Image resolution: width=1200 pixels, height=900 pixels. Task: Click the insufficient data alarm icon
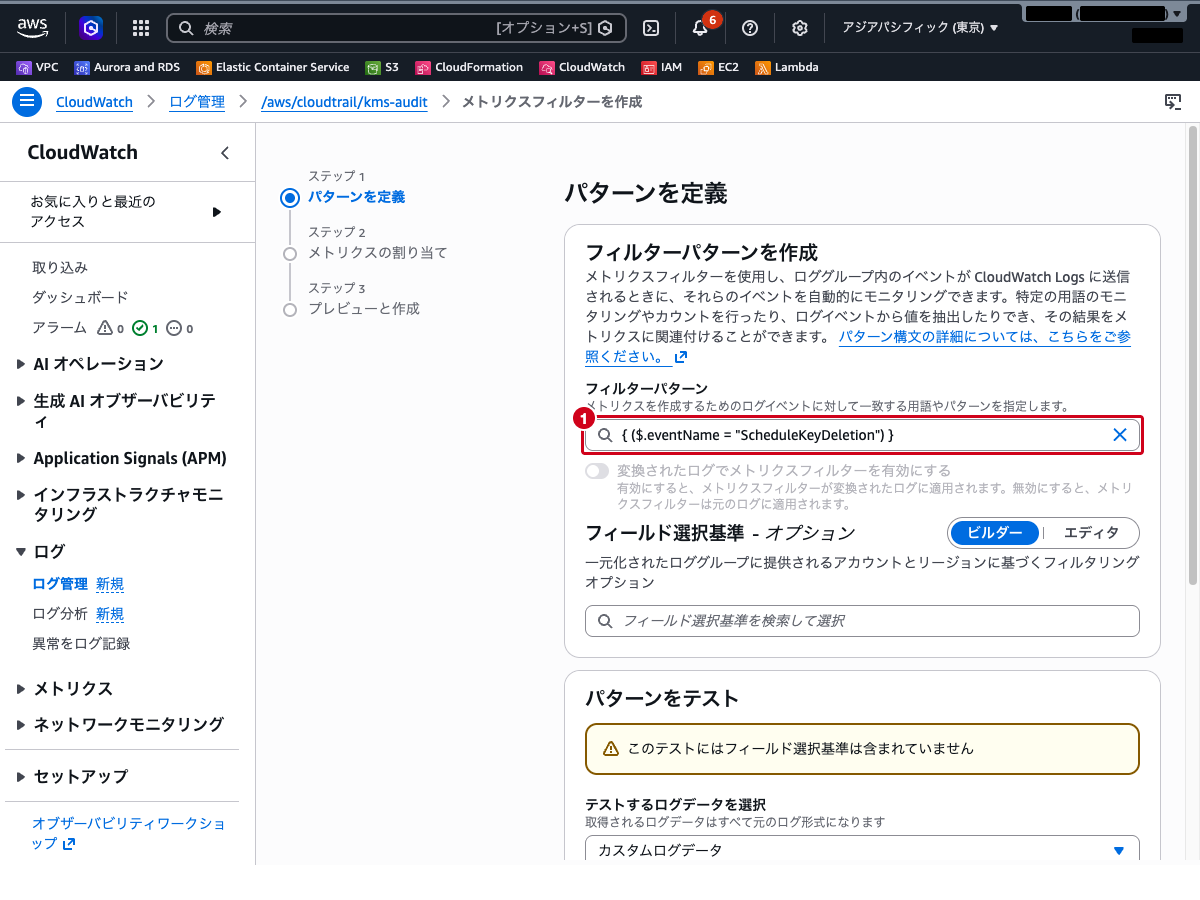pyautogui.click(x=174, y=328)
